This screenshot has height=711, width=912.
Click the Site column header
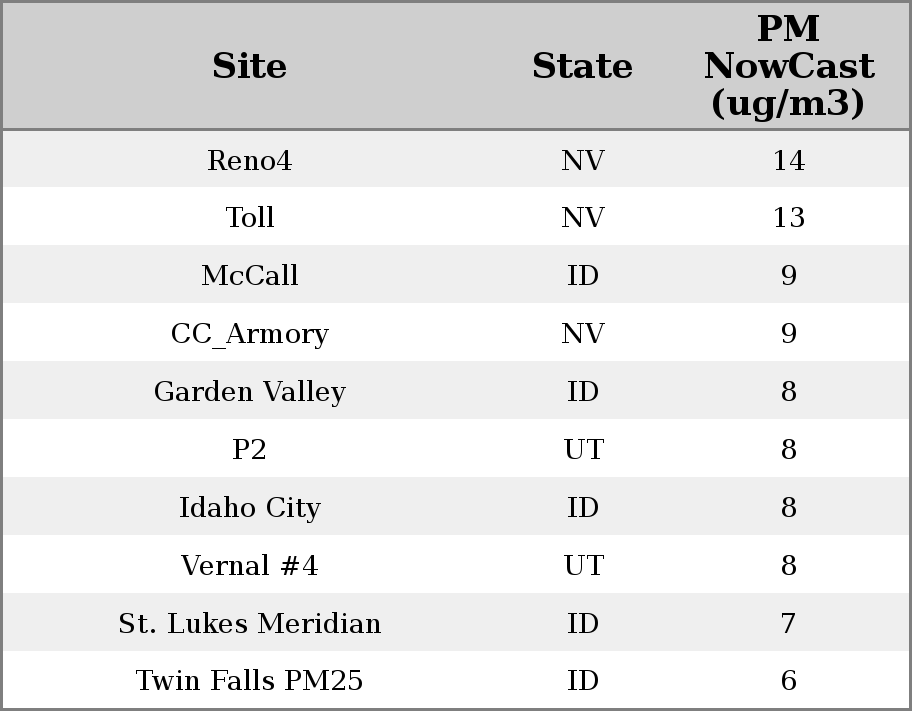pyautogui.click(x=249, y=66)
